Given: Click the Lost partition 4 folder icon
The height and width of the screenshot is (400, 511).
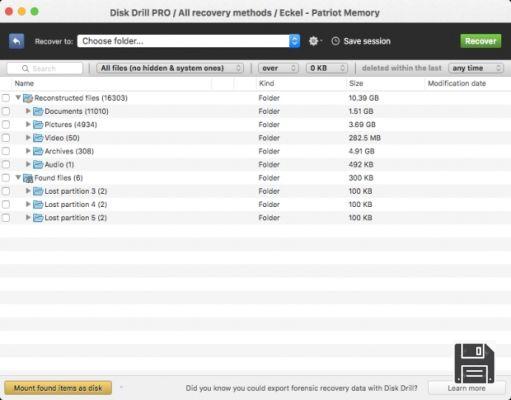Looking at the screenshot, I should tap(38, 205).
